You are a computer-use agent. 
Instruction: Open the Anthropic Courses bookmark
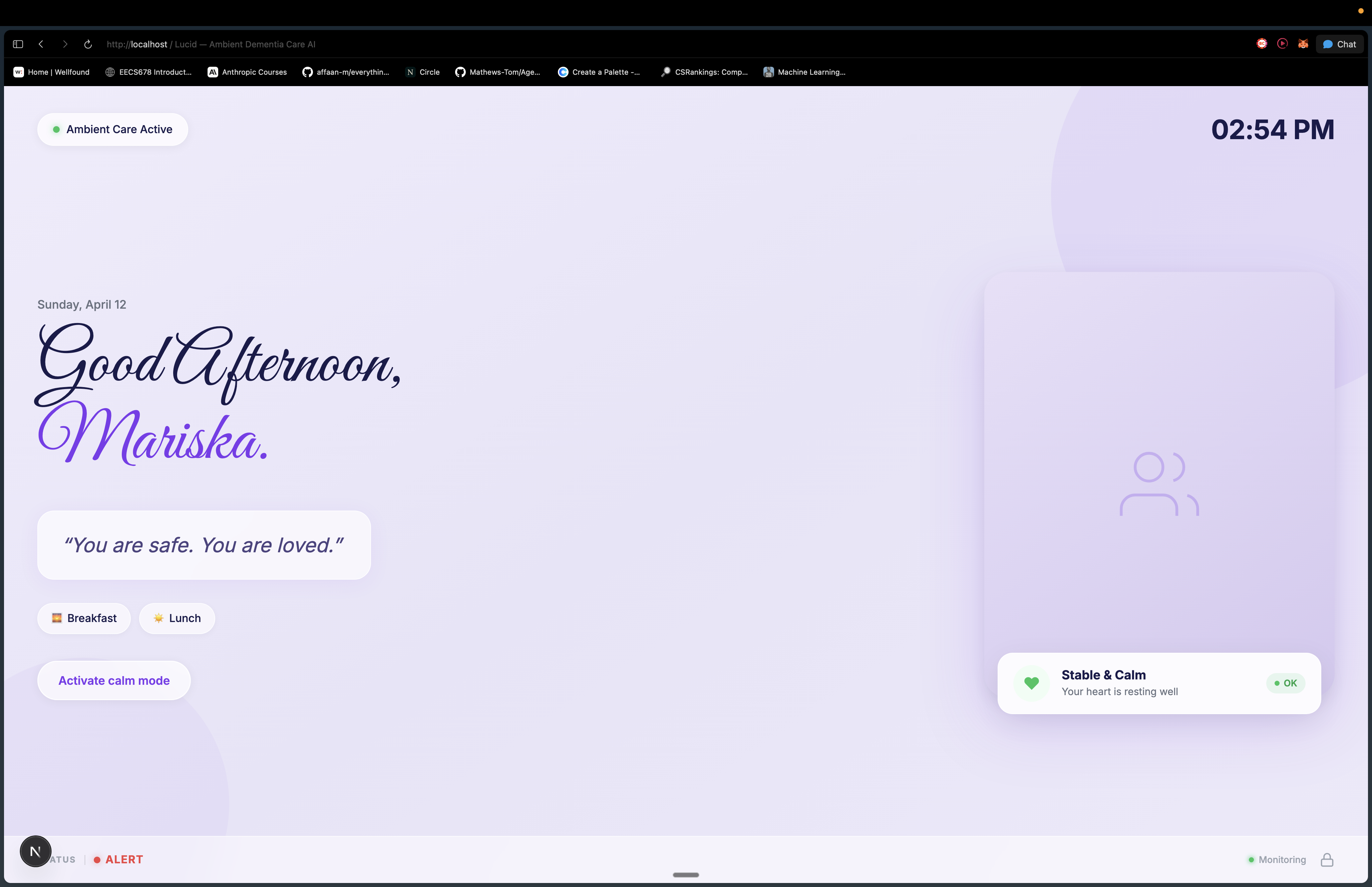point(247,72)
